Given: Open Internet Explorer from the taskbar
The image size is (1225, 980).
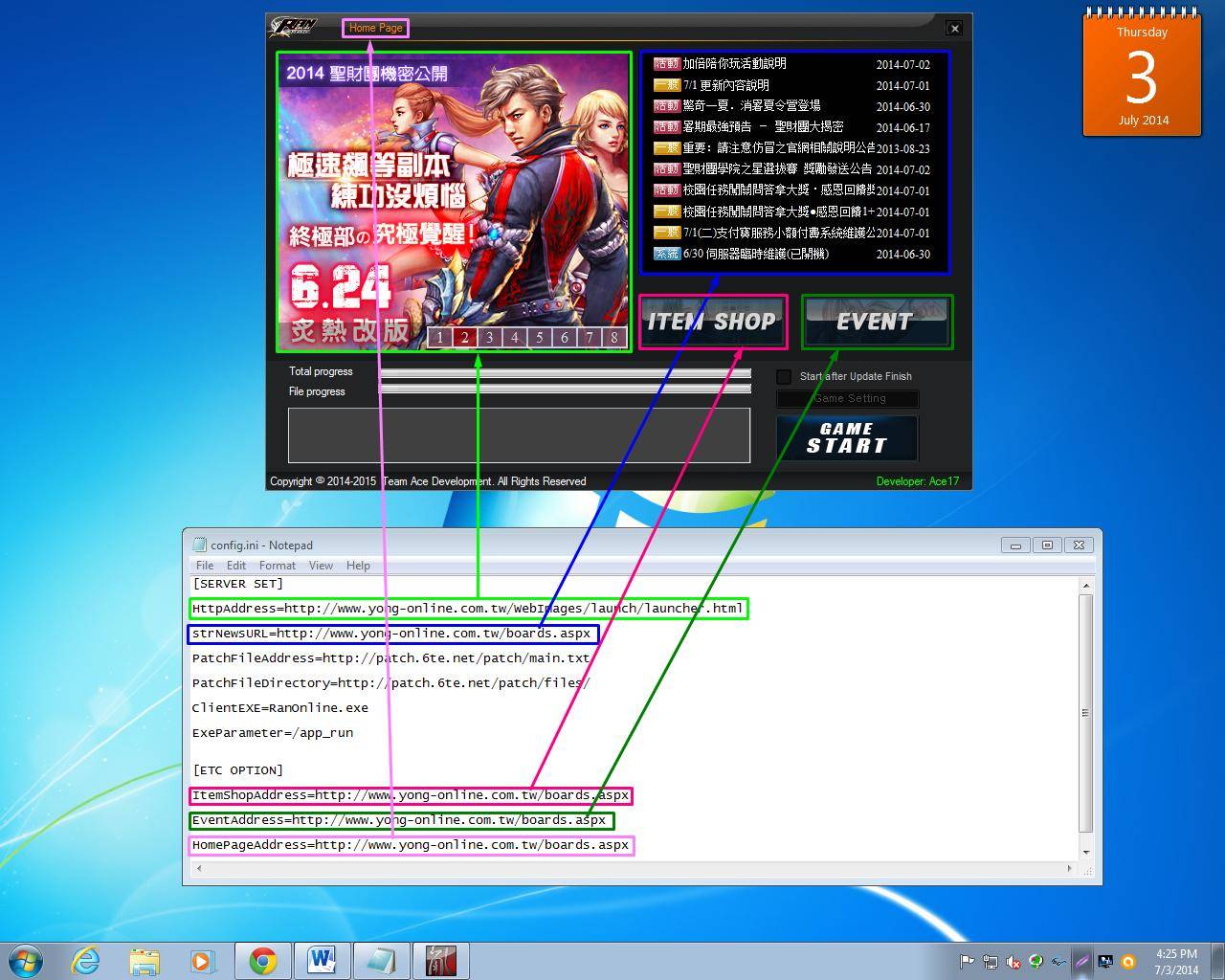Looking at the screenshot, I should 86,961.
